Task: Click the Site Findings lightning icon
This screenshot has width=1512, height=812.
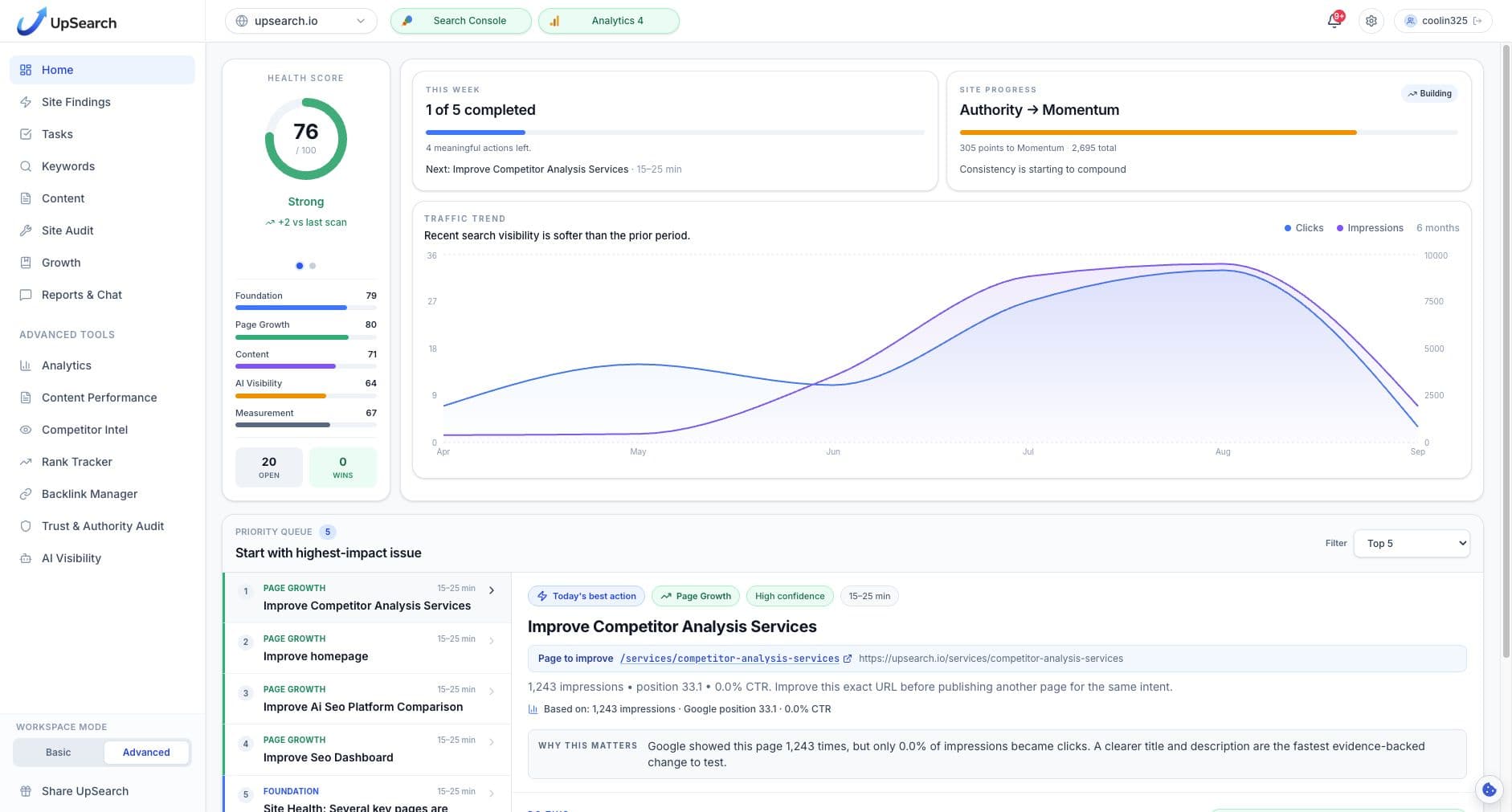Action: click(26, 102)
